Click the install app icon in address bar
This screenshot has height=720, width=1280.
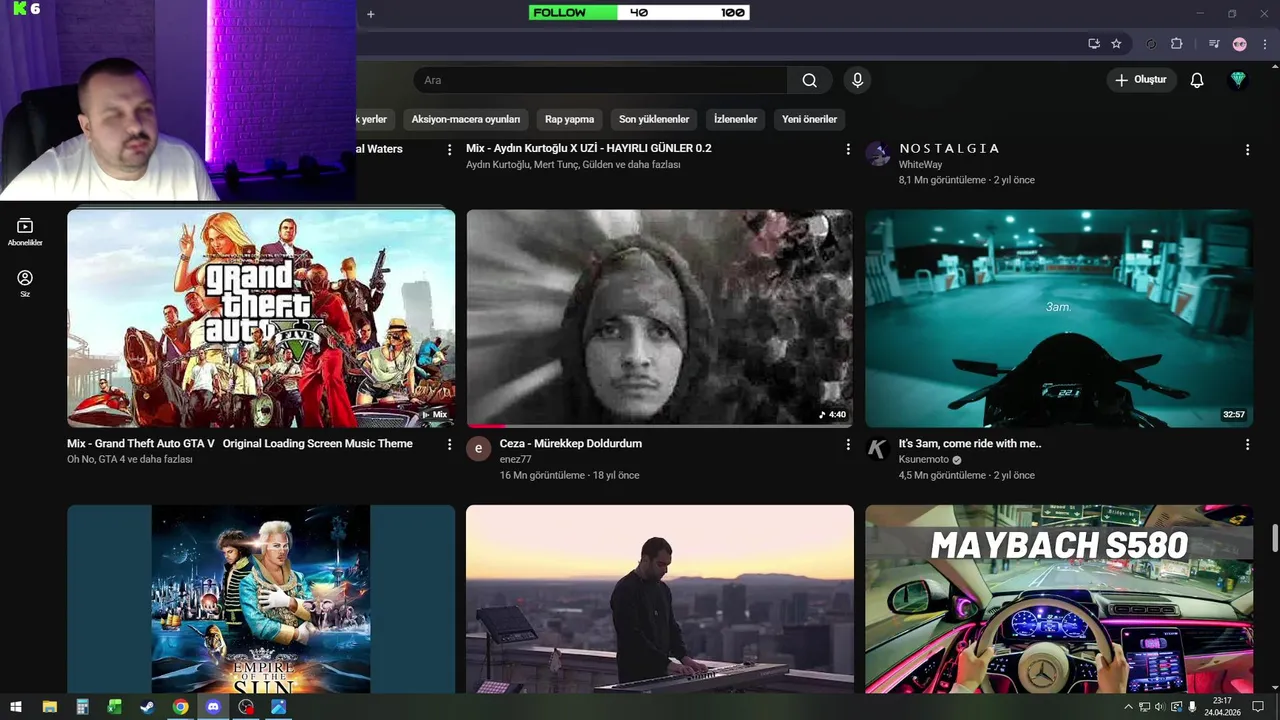pyautogui.click(x=1094, y=44)
